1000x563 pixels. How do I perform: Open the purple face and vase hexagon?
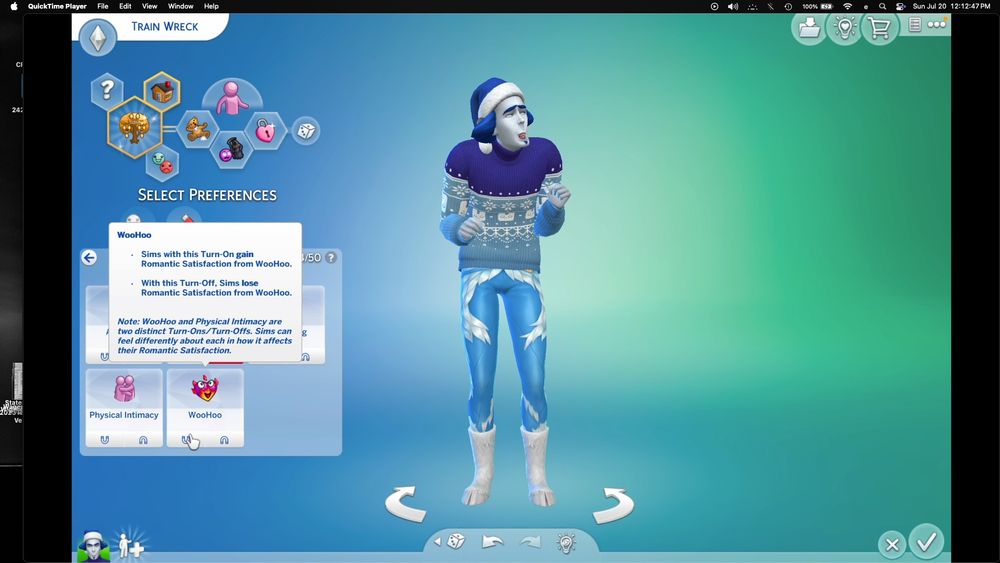(232, 150)
